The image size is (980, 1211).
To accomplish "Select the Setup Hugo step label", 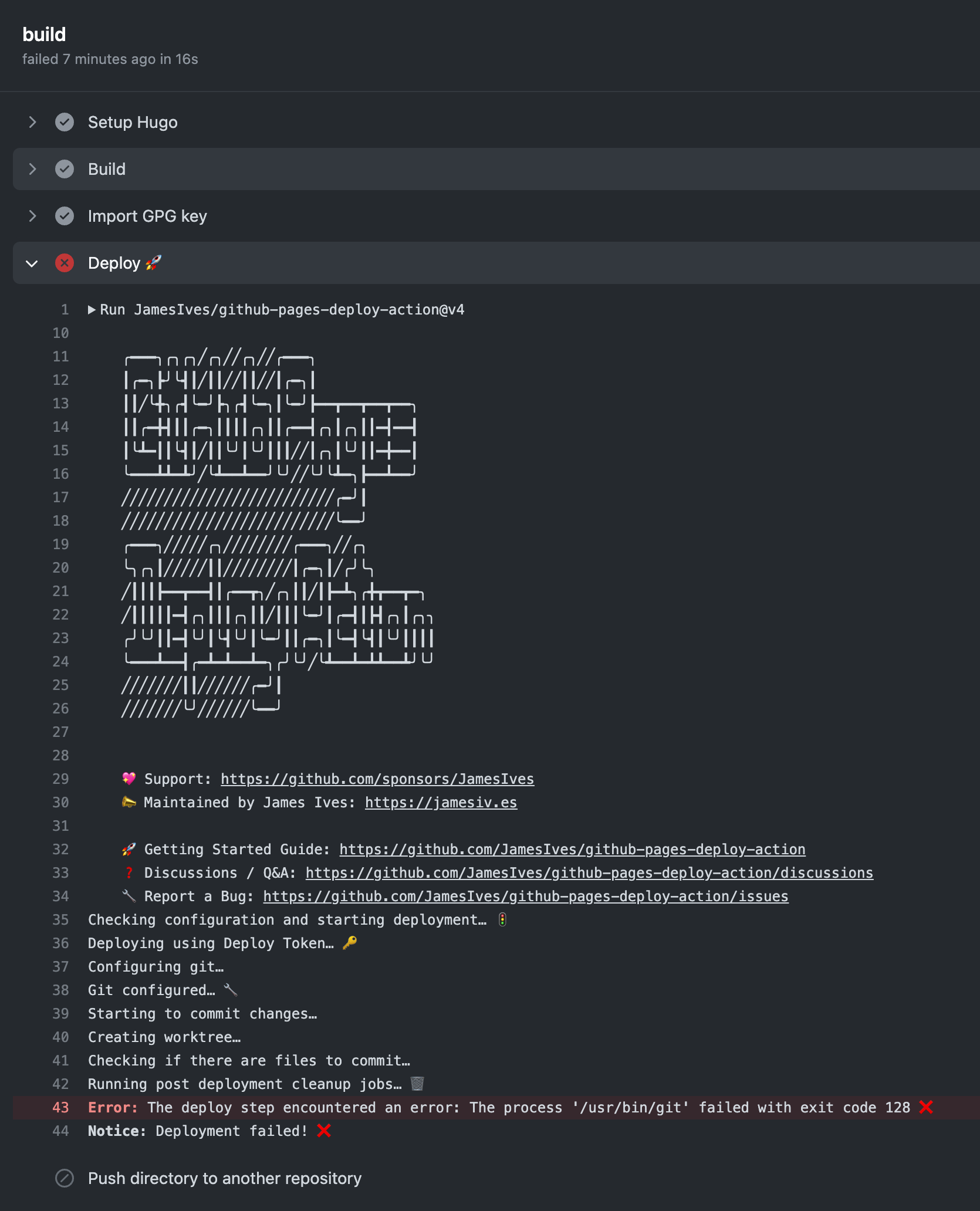I will tap(133, 122).
